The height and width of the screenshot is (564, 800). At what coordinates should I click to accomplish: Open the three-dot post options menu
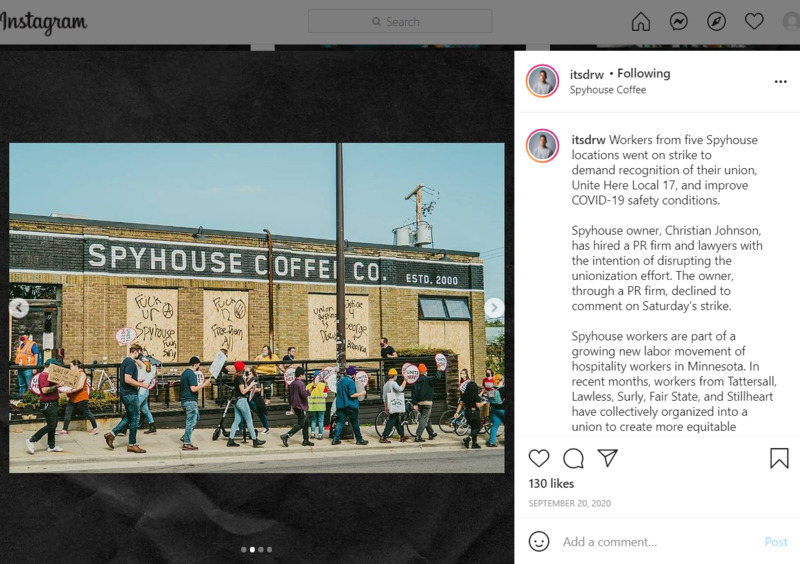[781, 82]
